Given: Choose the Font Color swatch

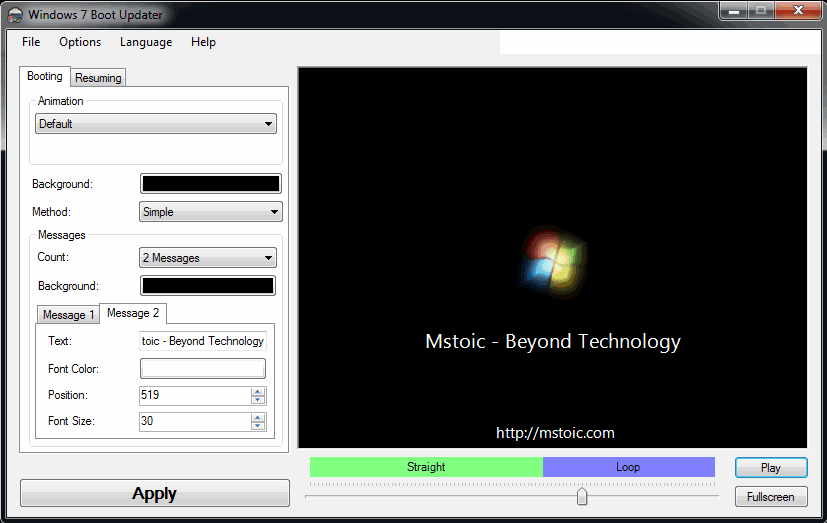Looking at the screenshot, I should pos(203,369).
